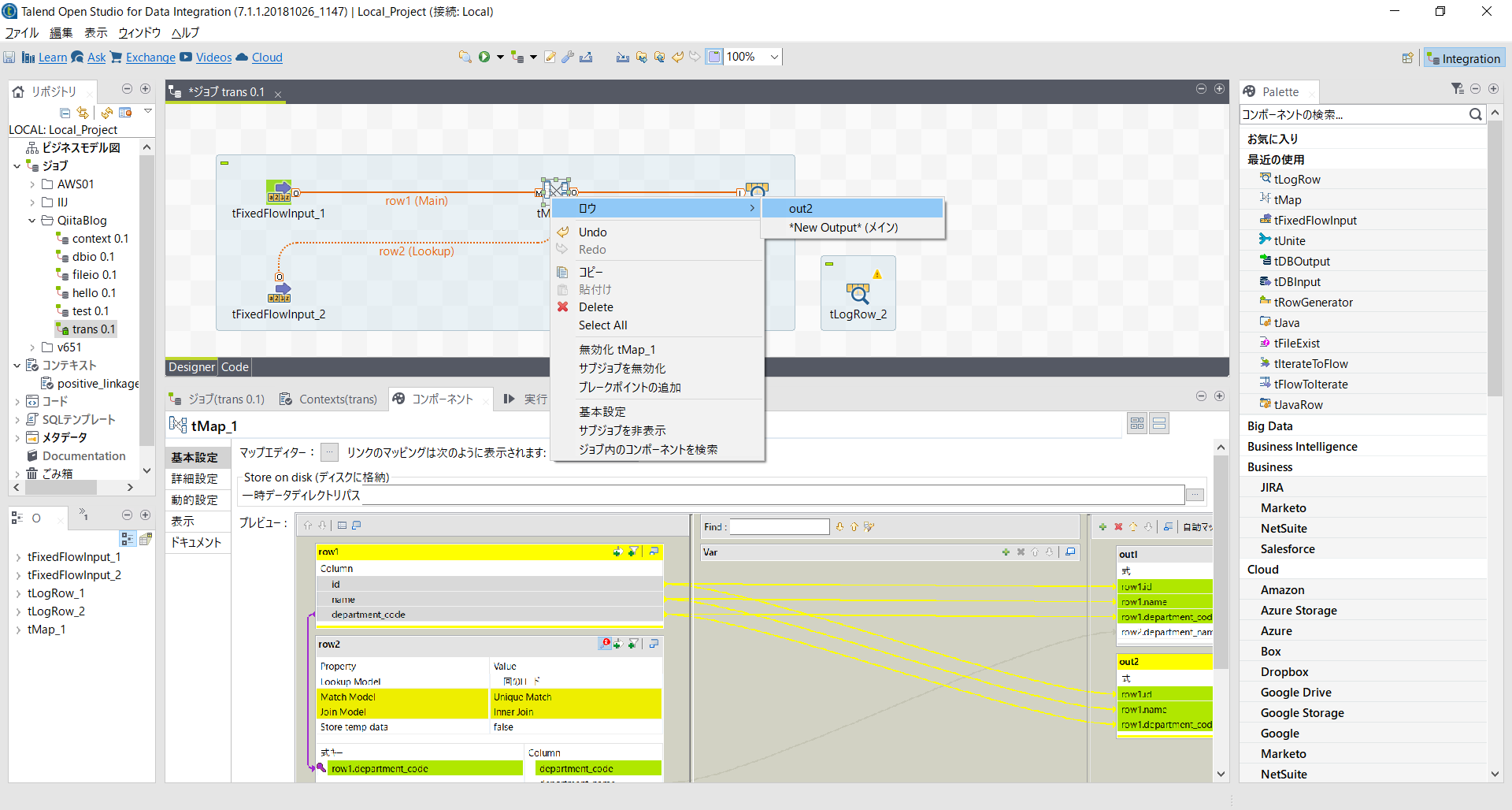Click the filter icon in the Palette header
The height and width of the screenshot is (810, 1512).
[1457, 89]
